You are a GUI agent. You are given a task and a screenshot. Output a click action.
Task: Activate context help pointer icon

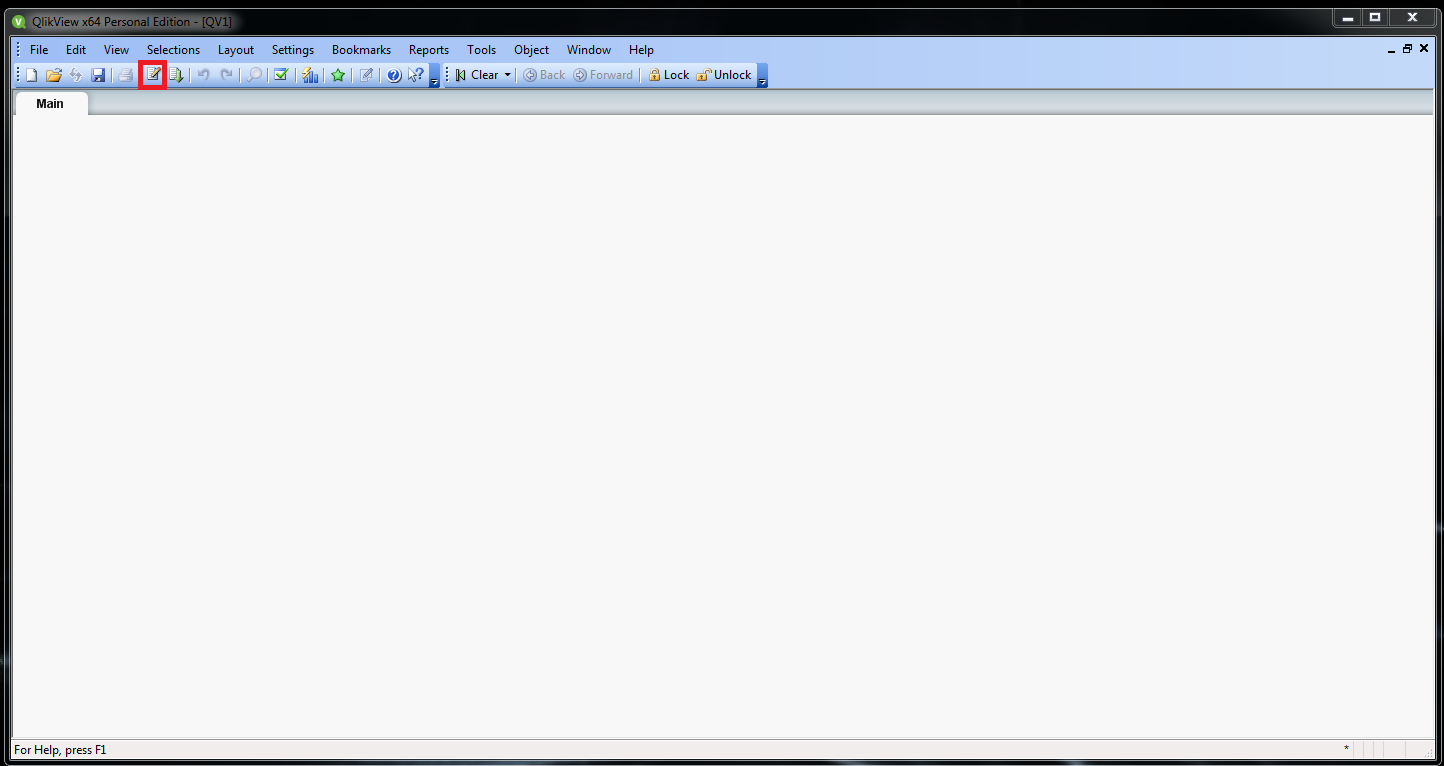[416, 75]
